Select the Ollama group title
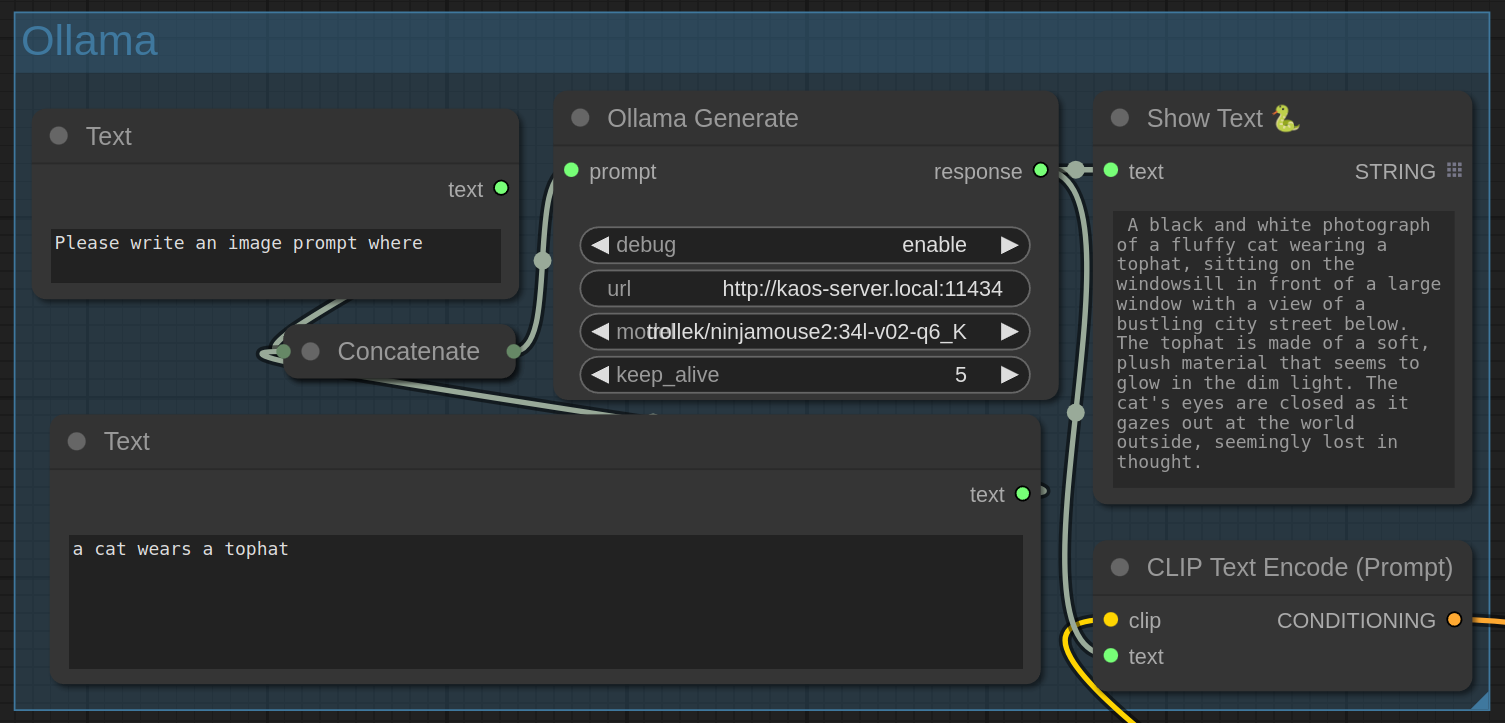This screenshot has height=723, width=1505. pyautogui.click(x=90, y=41)
